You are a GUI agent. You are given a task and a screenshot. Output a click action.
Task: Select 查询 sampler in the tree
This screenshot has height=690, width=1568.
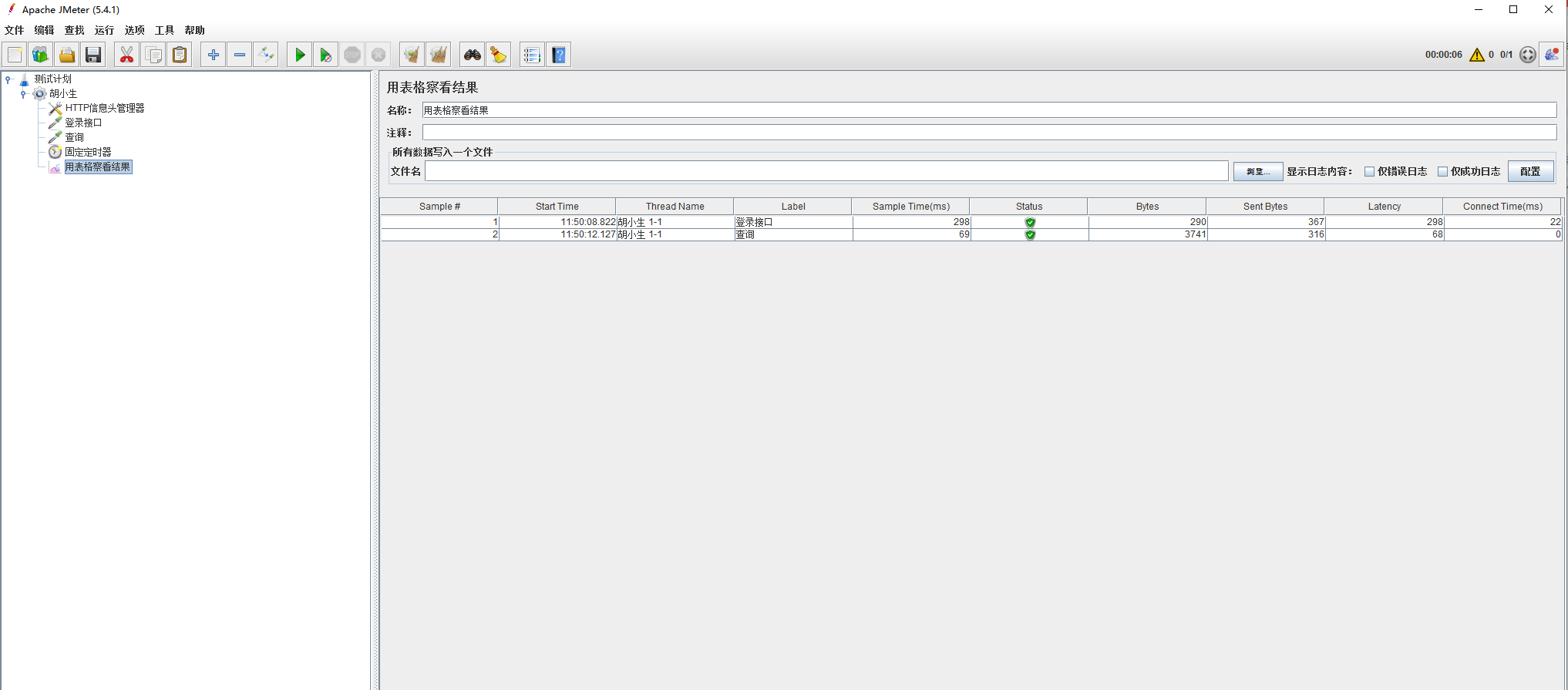point(74,137)
